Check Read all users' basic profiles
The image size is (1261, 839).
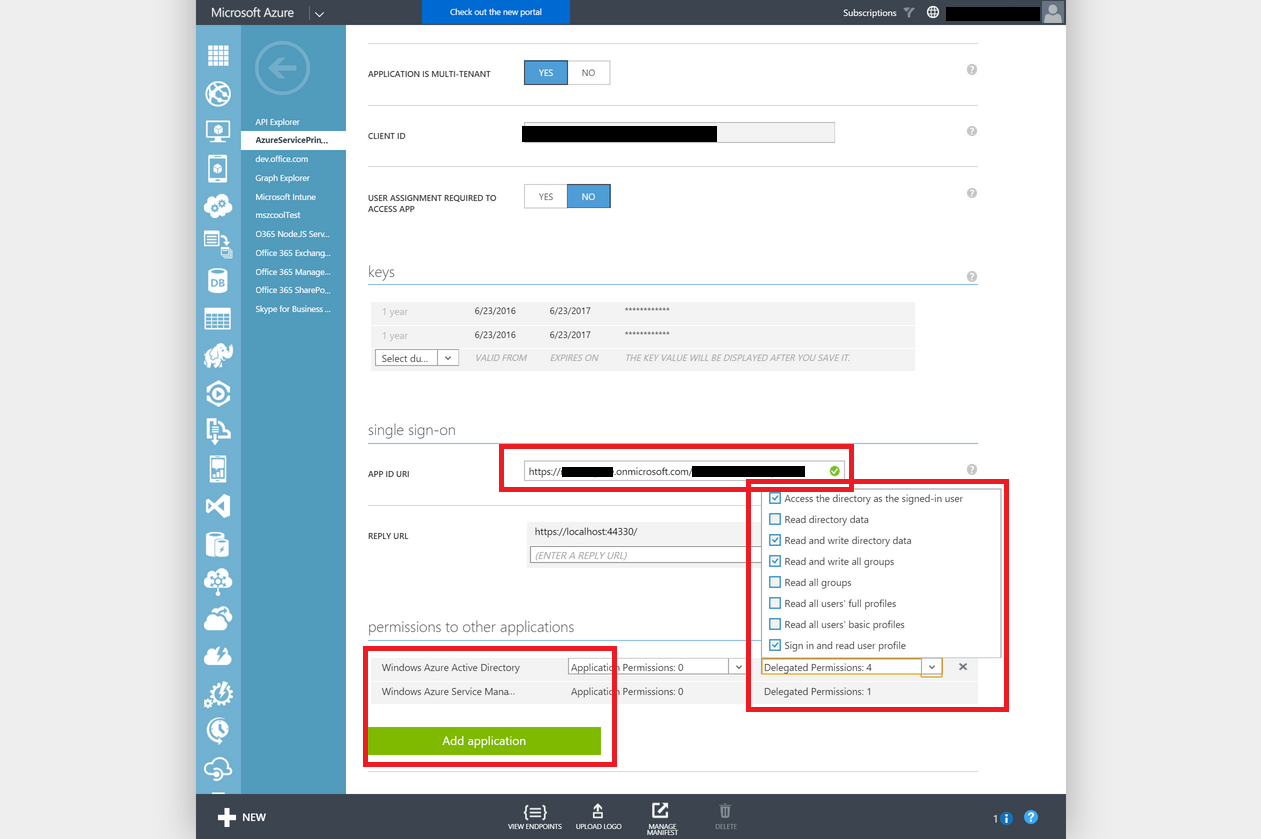[x=775, y=624]
